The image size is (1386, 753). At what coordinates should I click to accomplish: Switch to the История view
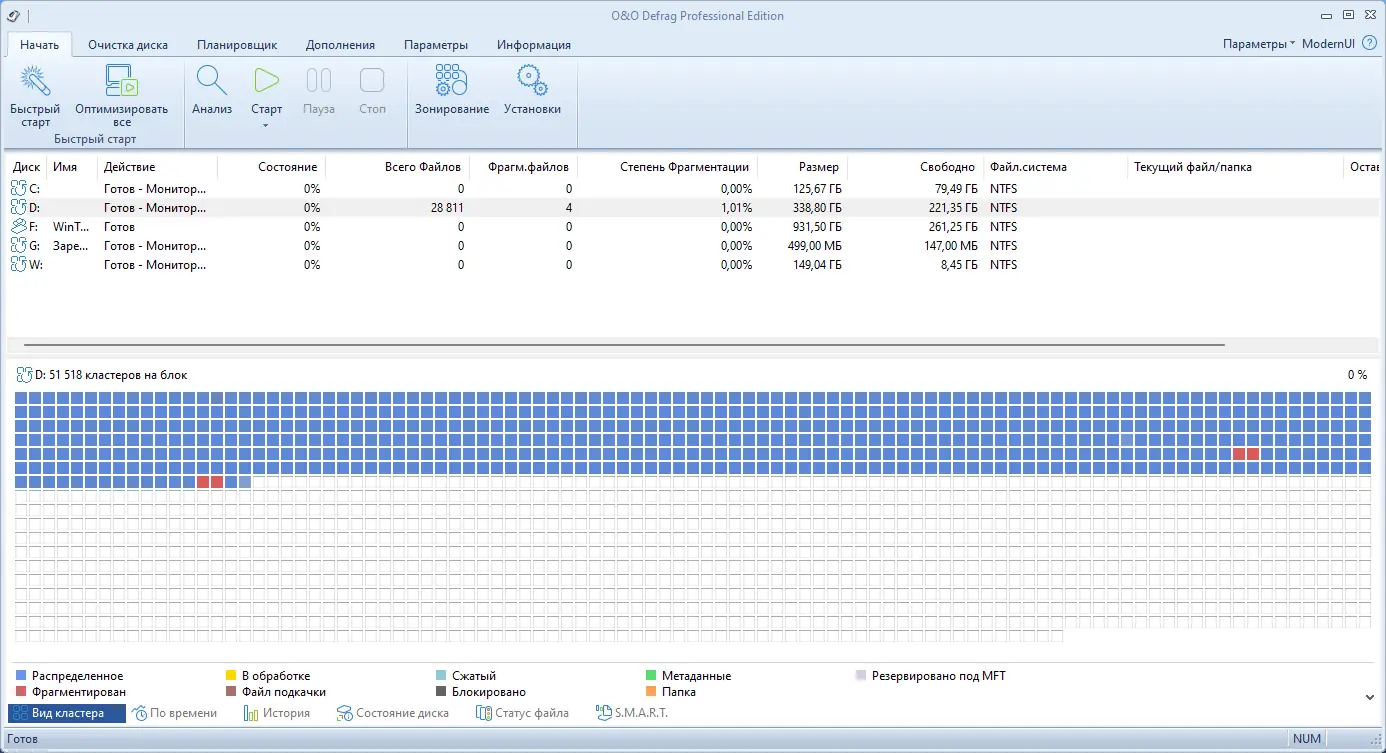point(278,712)
